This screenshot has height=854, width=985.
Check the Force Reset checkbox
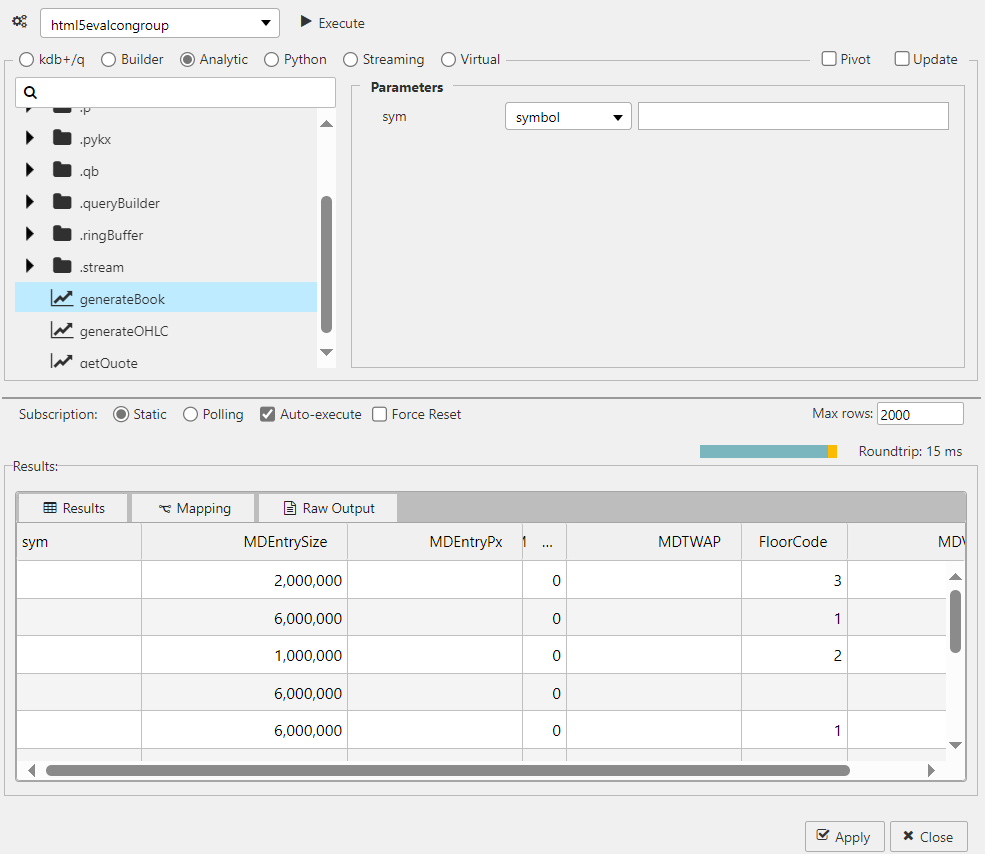point(380,414)
